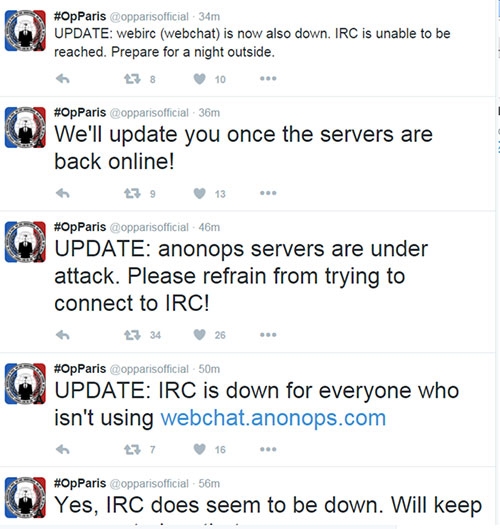
Task: Reply to the anonops servers under attack tweet
Action: [63, 335]
